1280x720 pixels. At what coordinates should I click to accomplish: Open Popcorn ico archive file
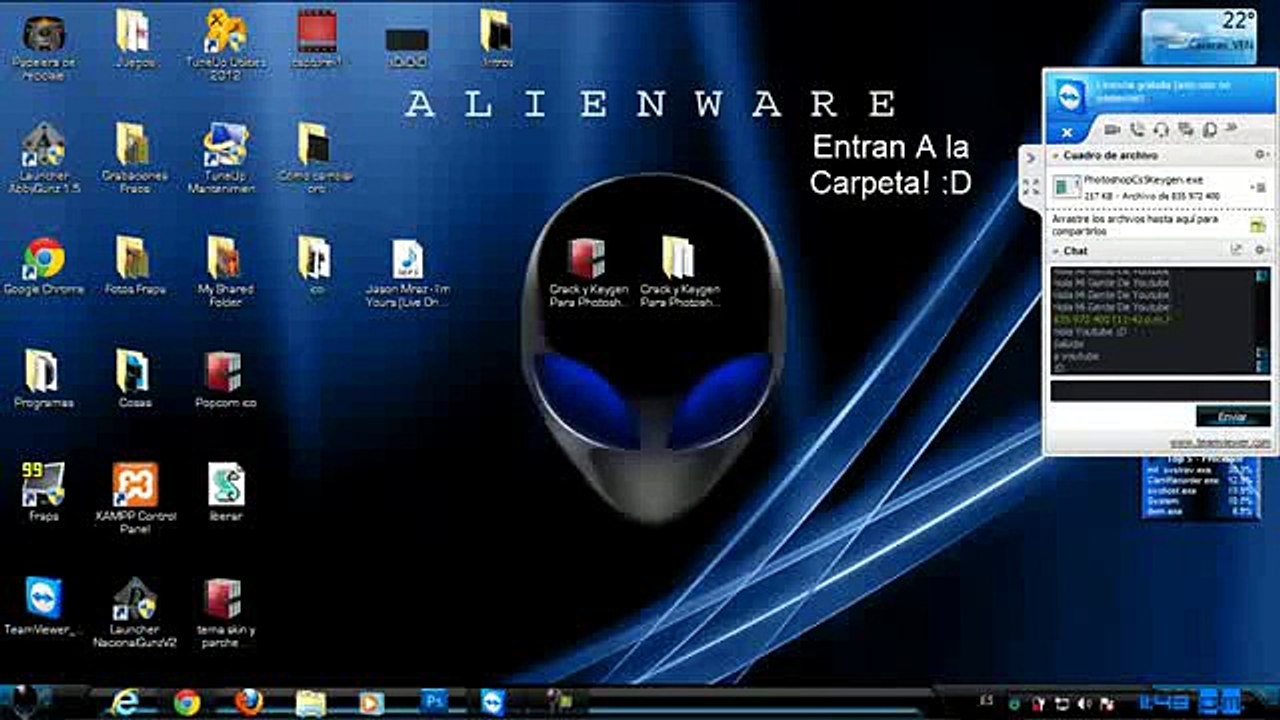point(225,378)
